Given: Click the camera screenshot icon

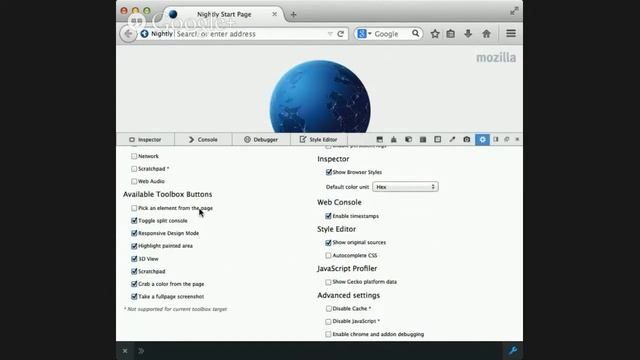Looking at the screenshot, I should (x=467, y=140).
